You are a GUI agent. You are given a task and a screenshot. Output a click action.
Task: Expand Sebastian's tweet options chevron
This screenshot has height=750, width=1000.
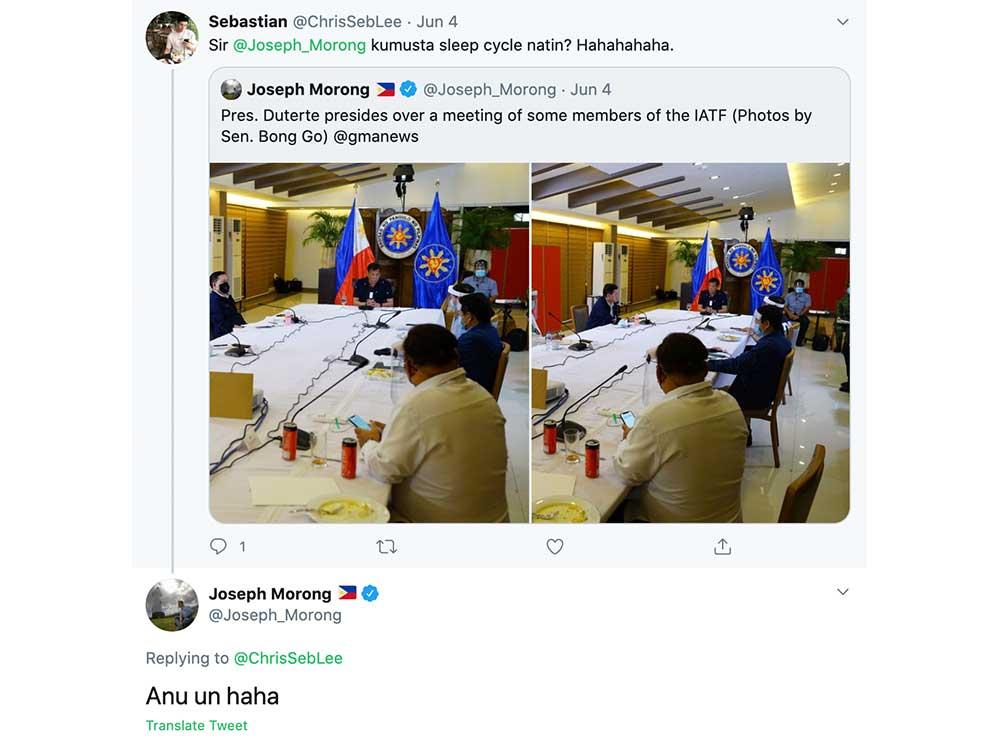(842, 22)
